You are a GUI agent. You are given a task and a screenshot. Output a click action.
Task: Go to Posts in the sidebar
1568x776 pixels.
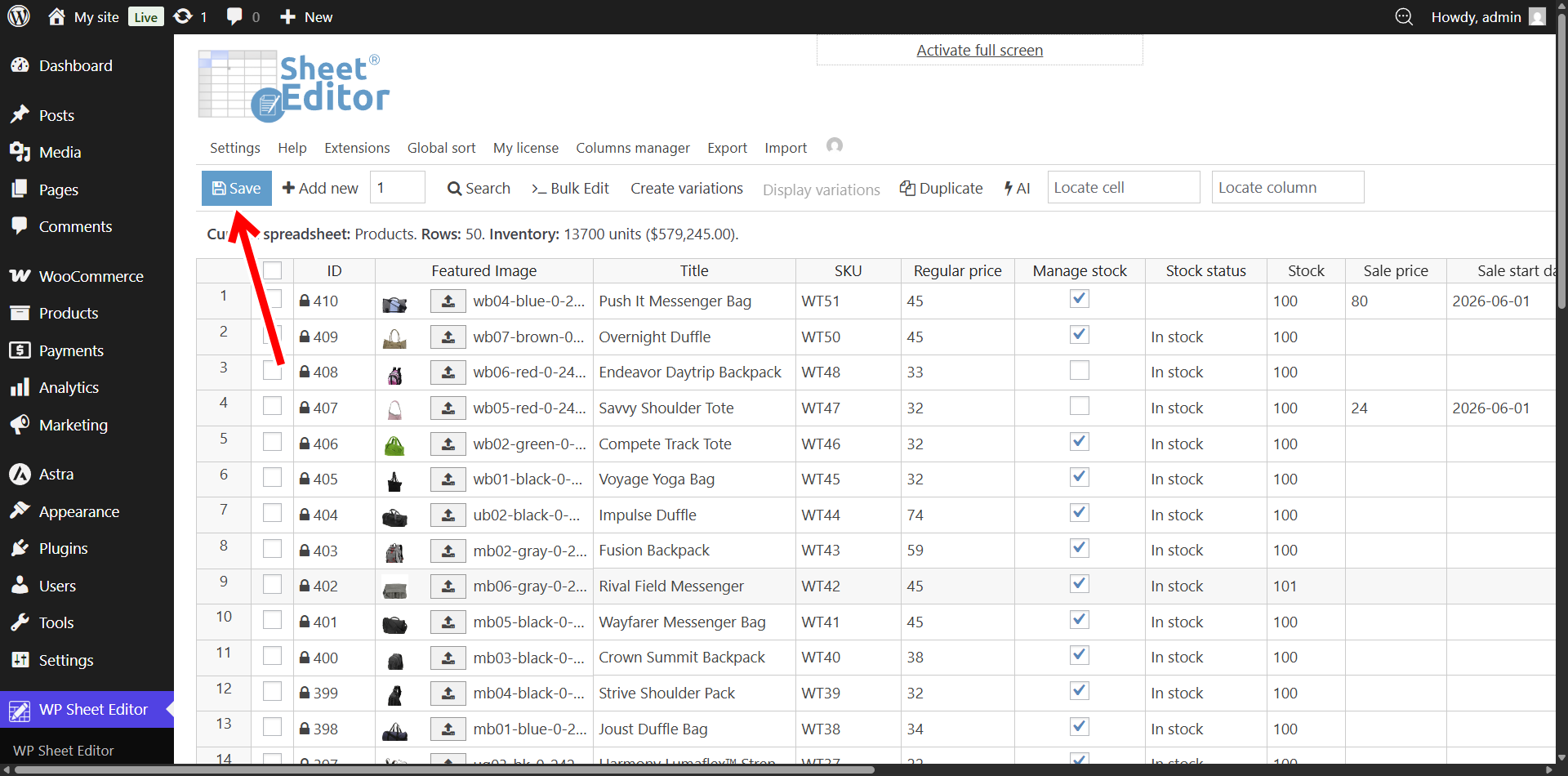[x=56, y=115]
